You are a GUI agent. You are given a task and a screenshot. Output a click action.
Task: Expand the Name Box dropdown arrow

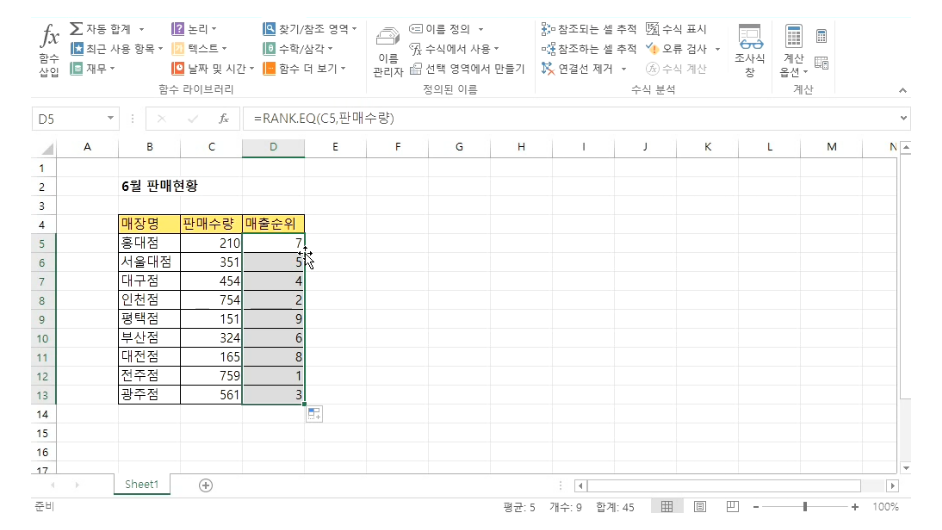point(110,118)
